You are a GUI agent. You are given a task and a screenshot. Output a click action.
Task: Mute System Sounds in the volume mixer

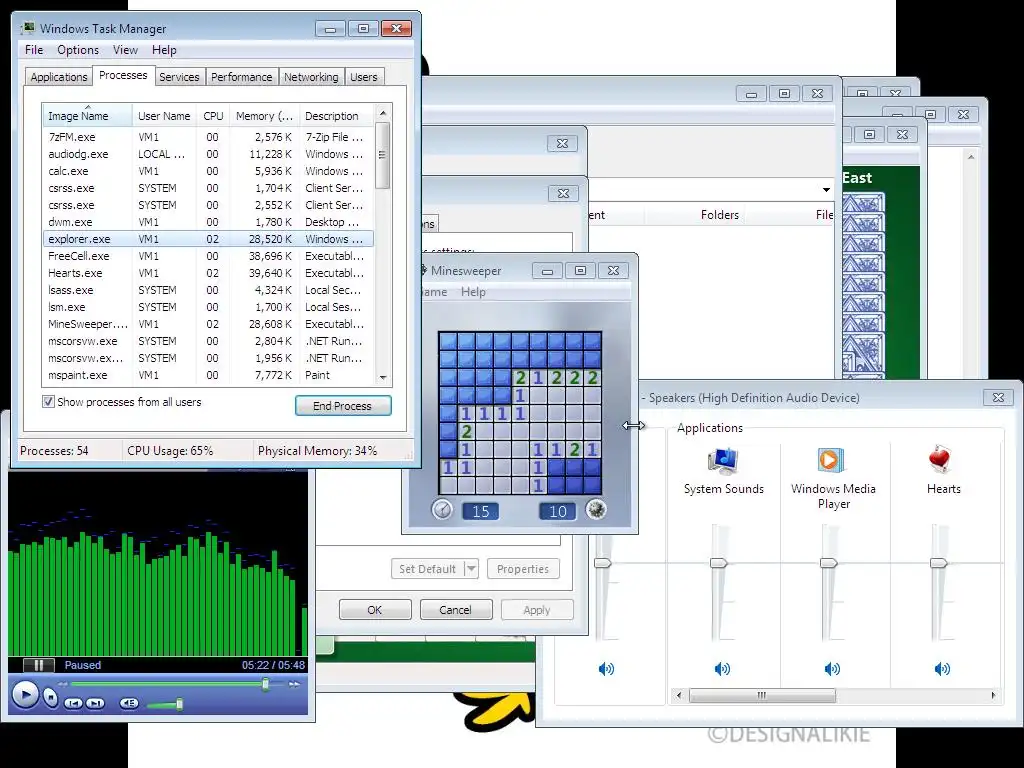[x=722, y=668]
